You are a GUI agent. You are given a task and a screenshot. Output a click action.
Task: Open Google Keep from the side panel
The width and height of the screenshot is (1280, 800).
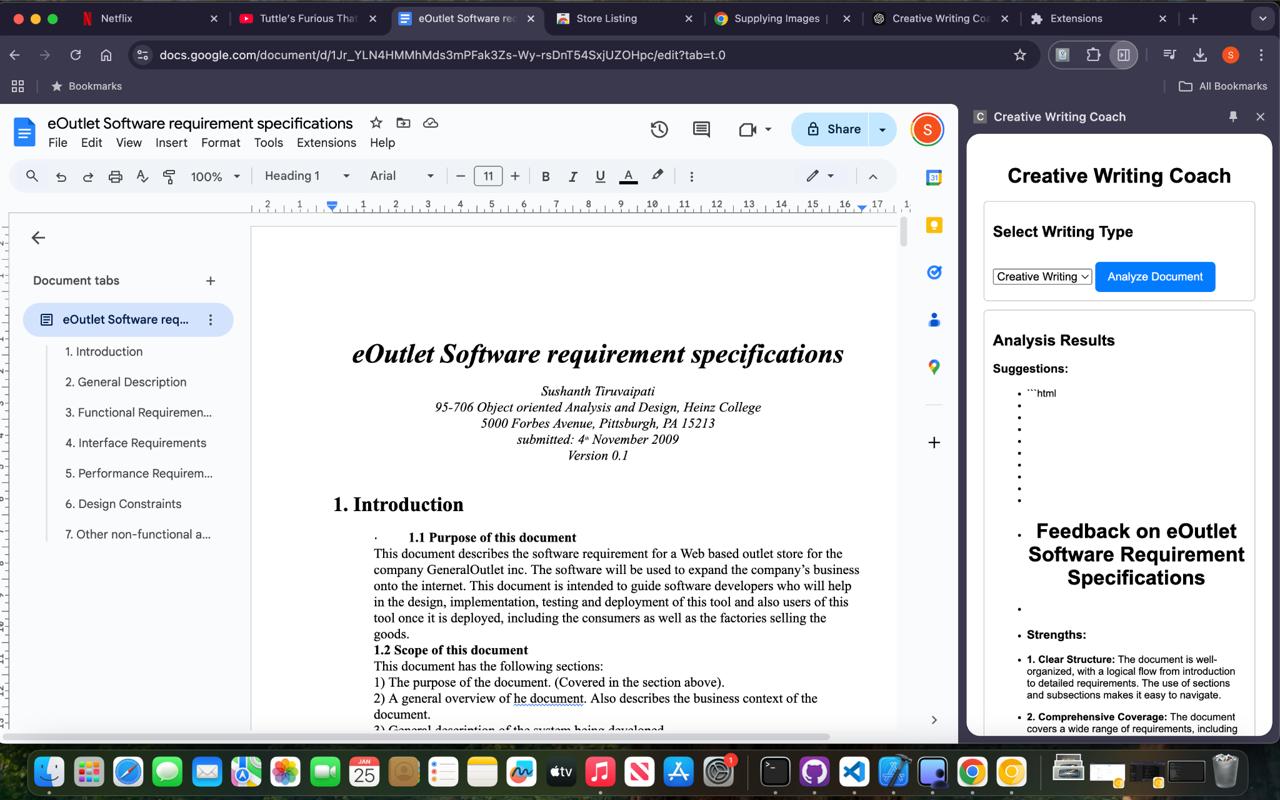(x=934, y=225)
